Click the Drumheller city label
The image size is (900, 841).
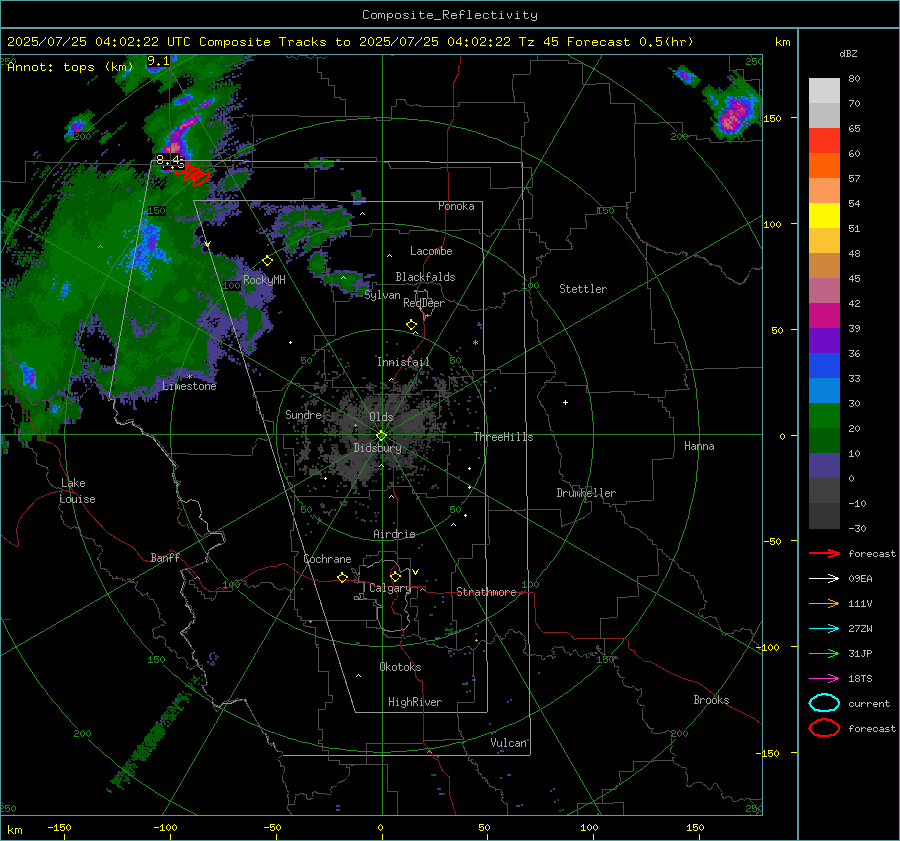(586, 493)
